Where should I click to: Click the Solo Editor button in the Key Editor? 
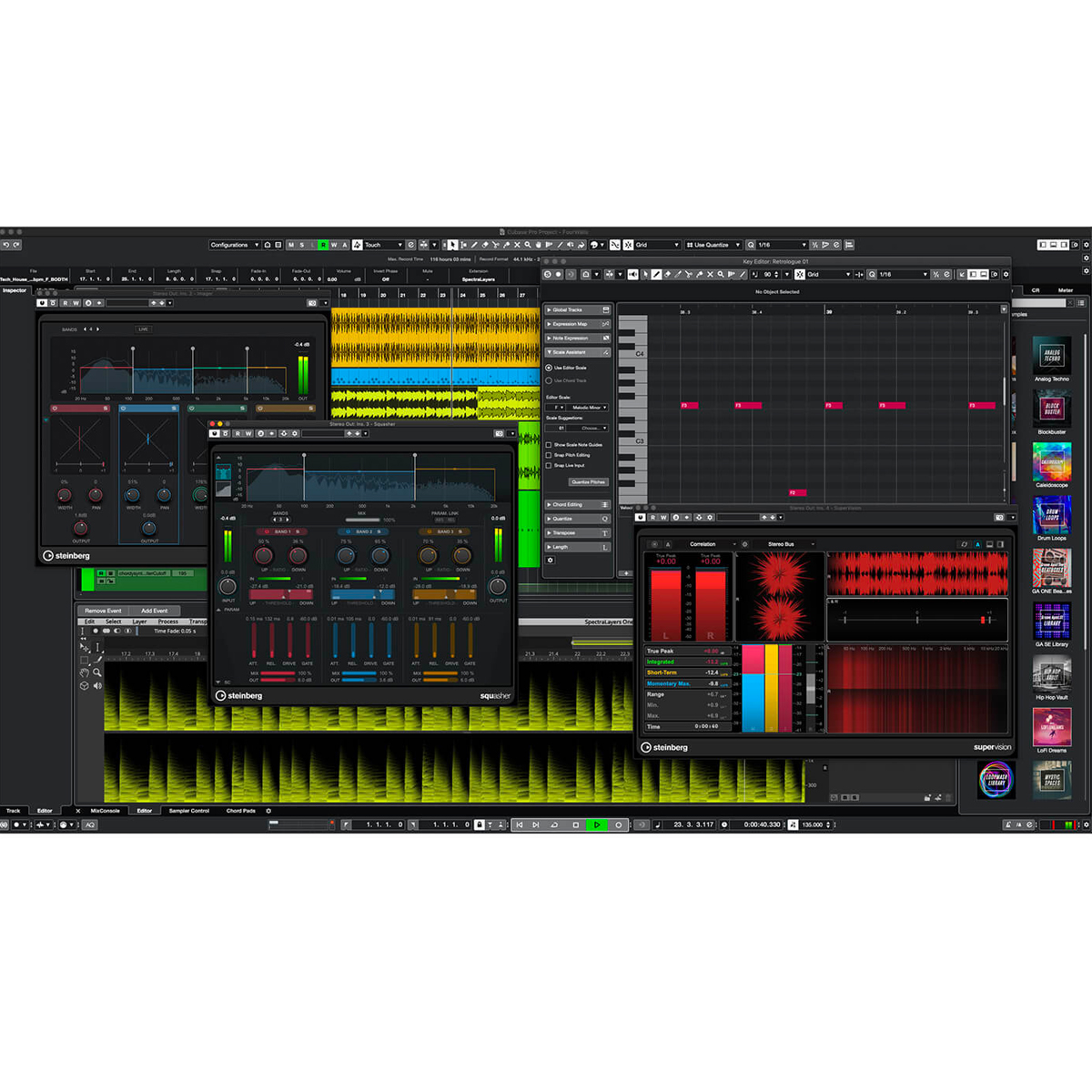tap(548, 274)
